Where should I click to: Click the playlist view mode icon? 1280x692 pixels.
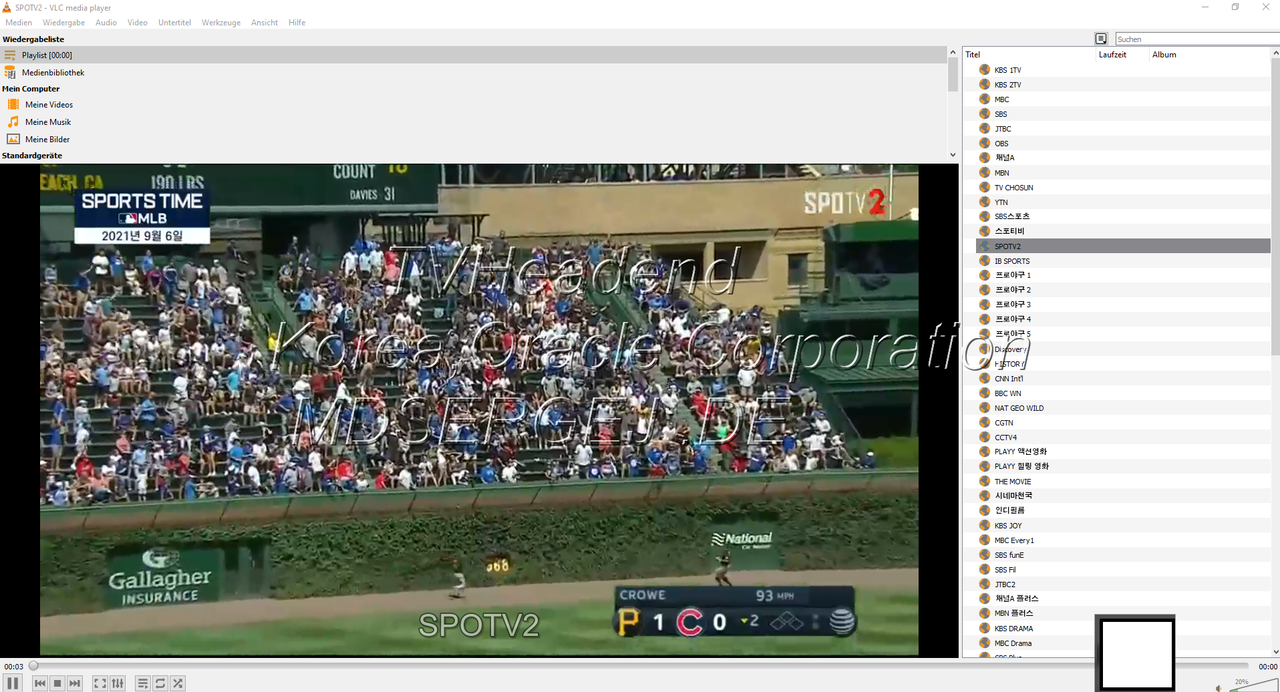1101,38
